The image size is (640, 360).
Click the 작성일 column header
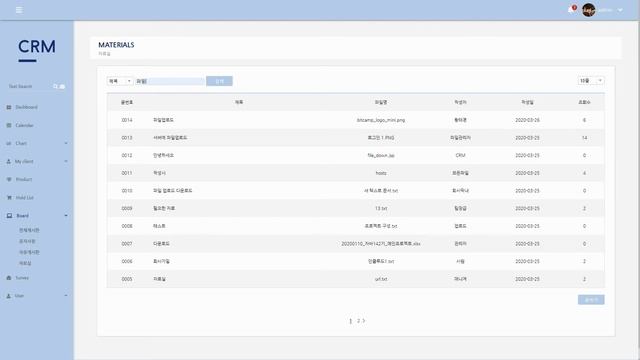(527, 102)
